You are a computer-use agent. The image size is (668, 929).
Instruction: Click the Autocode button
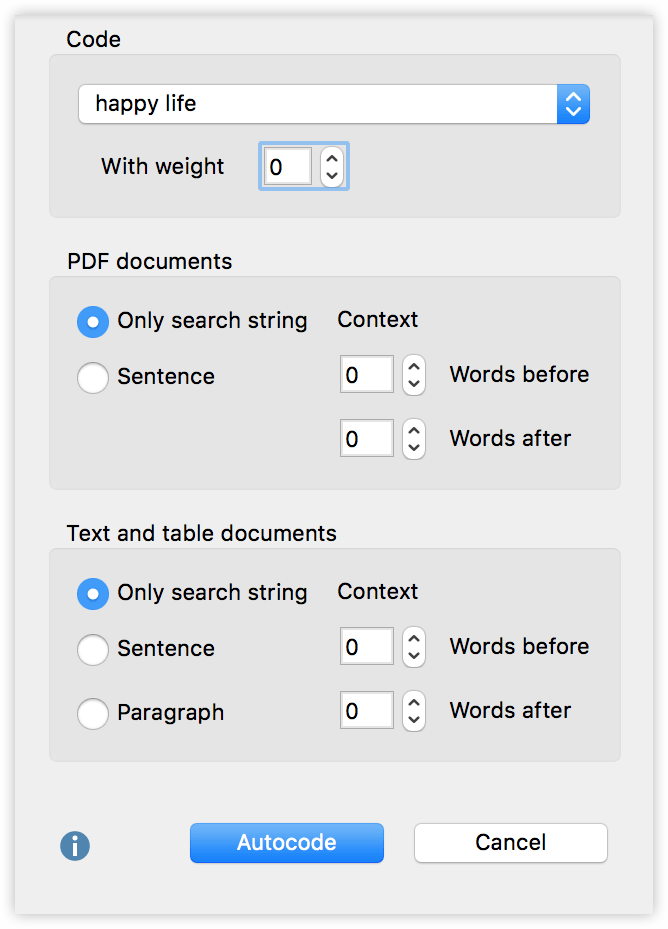coord(287,842)
